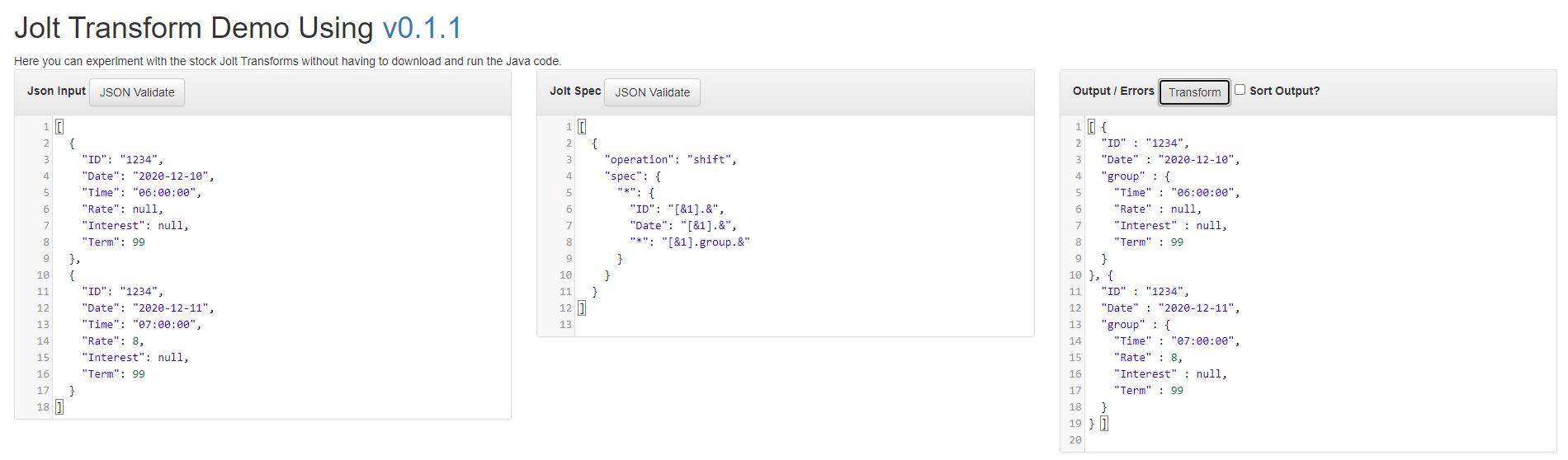Click line number 20 in Output gutter

tap(1074, 439)
